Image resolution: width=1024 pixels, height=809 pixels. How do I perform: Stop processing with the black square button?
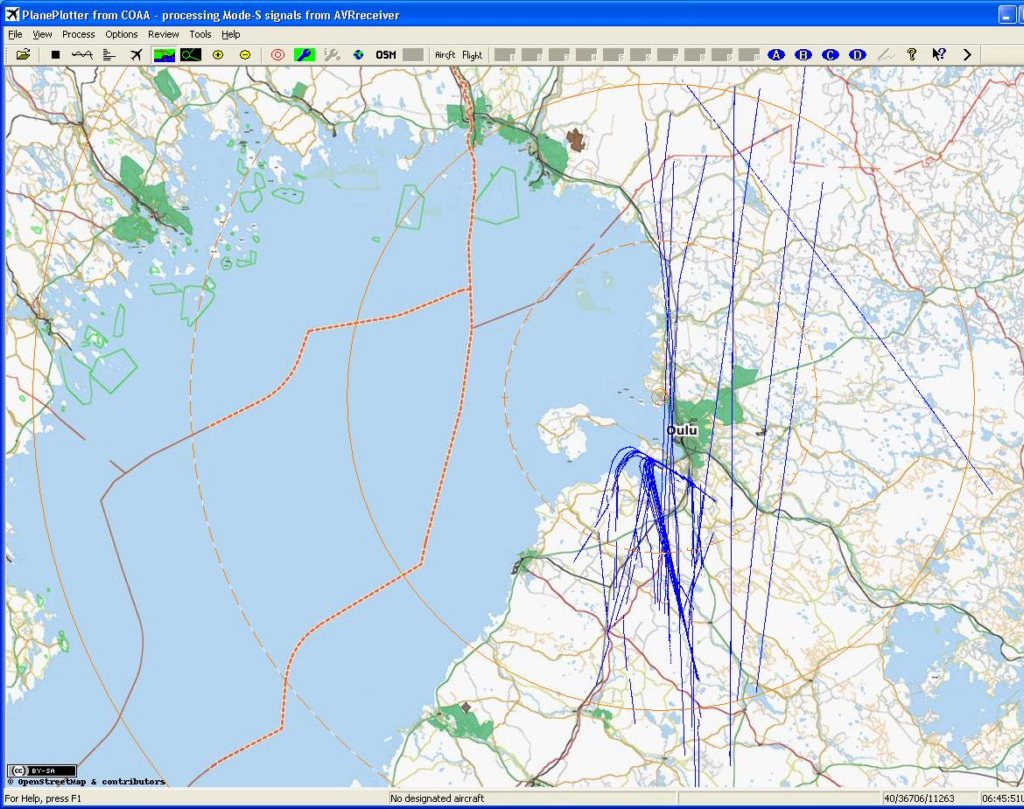[55, 55]
